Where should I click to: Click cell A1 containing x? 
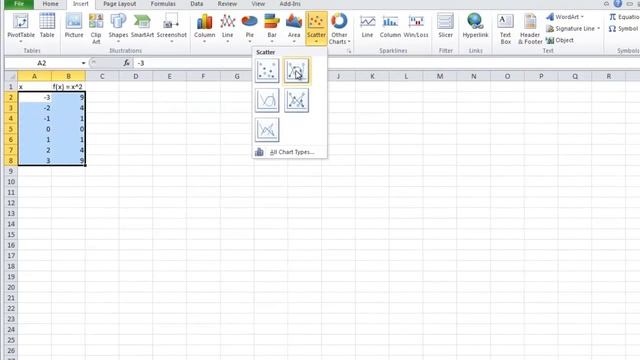point(35,87)
